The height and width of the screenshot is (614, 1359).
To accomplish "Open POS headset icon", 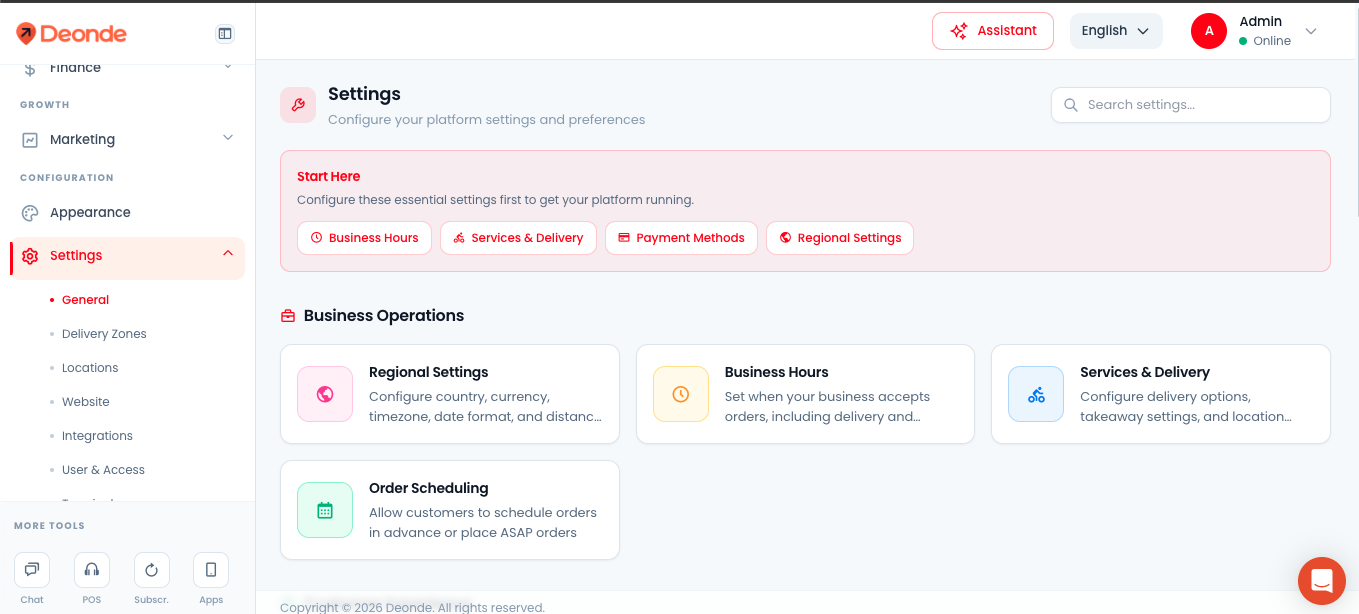I will (x=92, y=570).
